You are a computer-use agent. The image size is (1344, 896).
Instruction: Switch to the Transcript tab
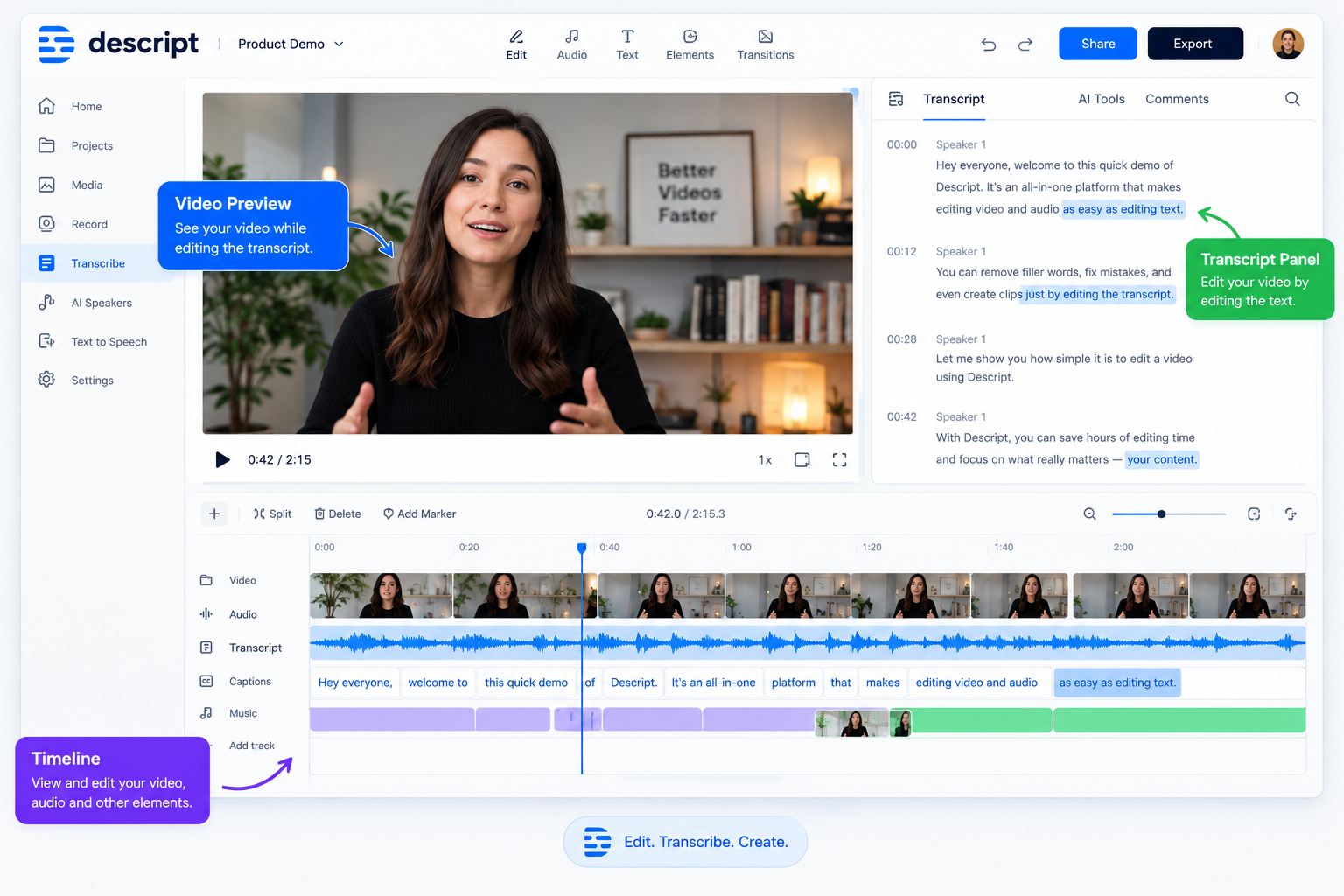tap(954, 99)
